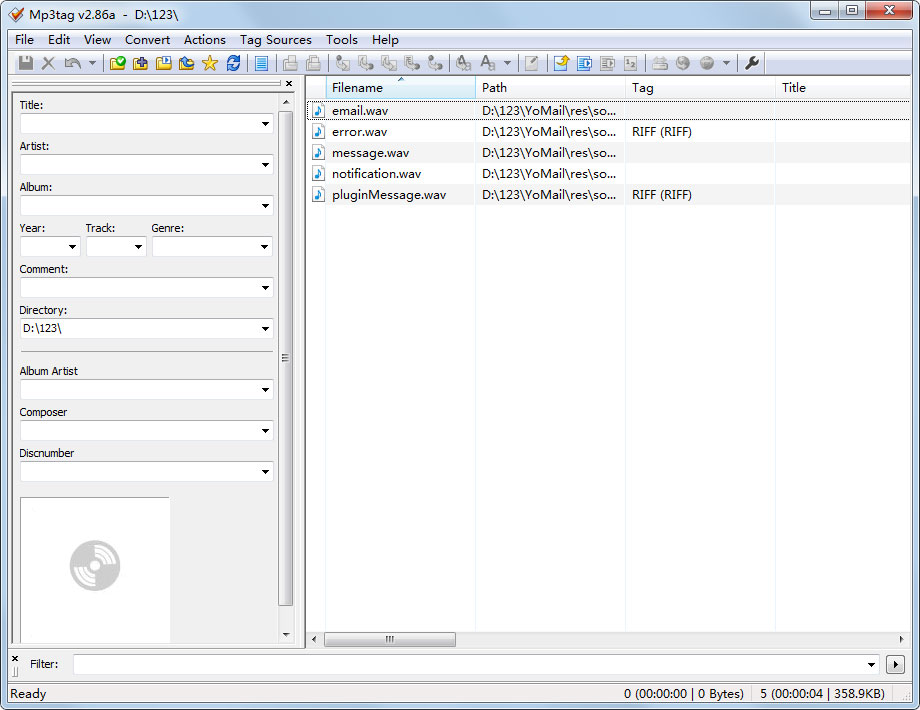This screenshot has width=920, height=710.
Task: Click the Select all files icon
Action: tap(261, 63)
